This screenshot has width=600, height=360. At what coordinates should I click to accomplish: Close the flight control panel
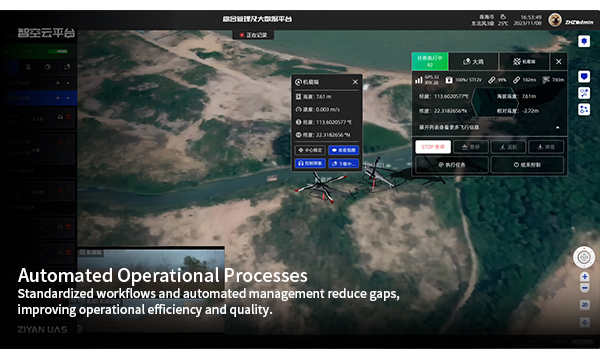click(559, 62)
